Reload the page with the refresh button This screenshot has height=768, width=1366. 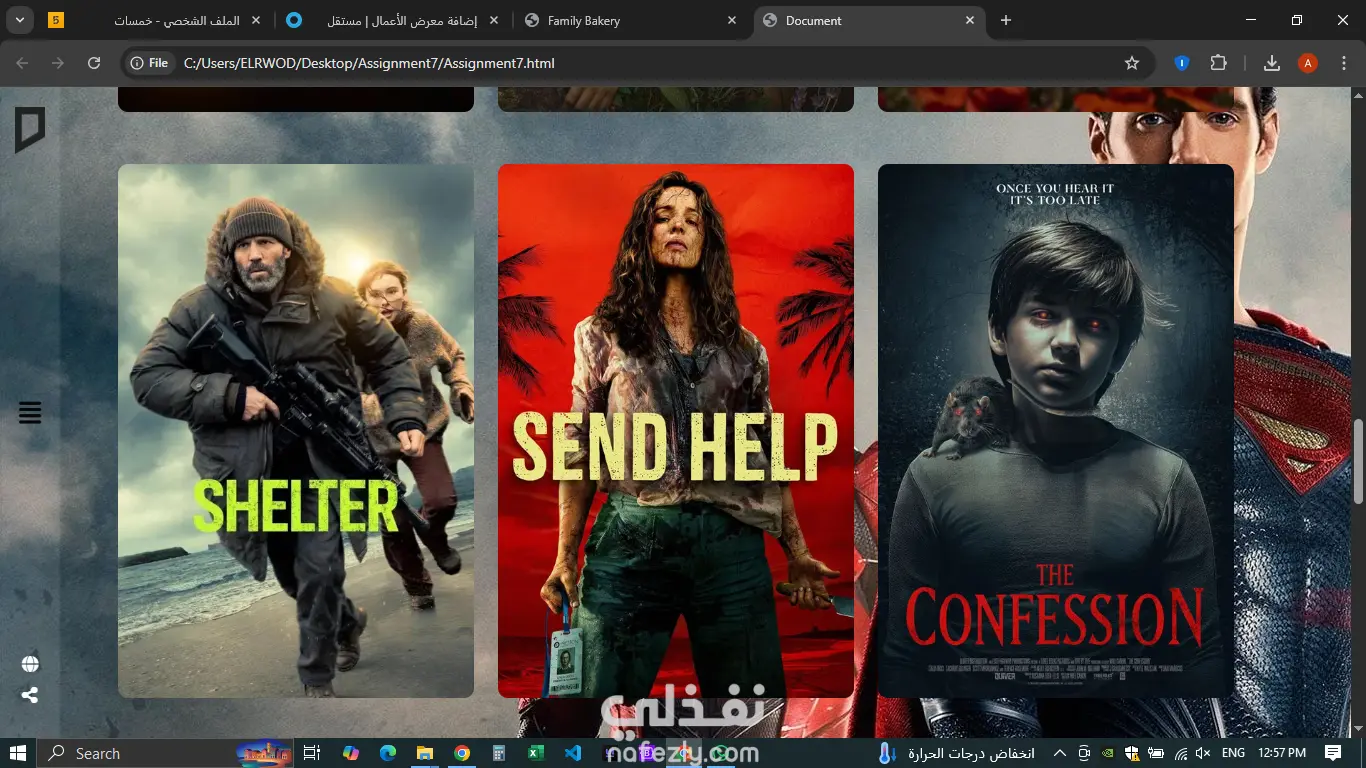click(x=94, y=63)
